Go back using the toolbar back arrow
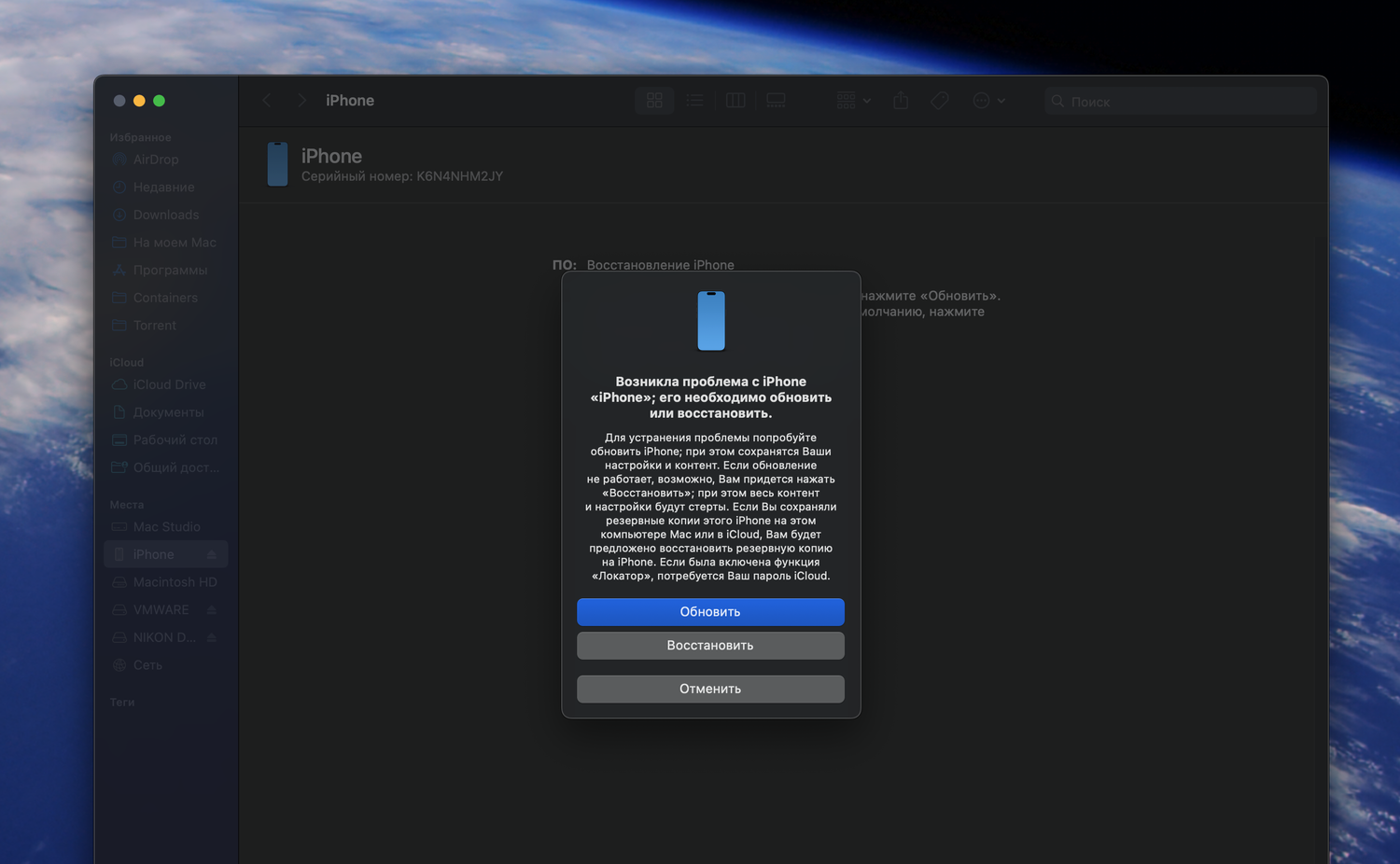This screenshot has width=1400, height=864. pyautogui.click(x=267, y=101)
